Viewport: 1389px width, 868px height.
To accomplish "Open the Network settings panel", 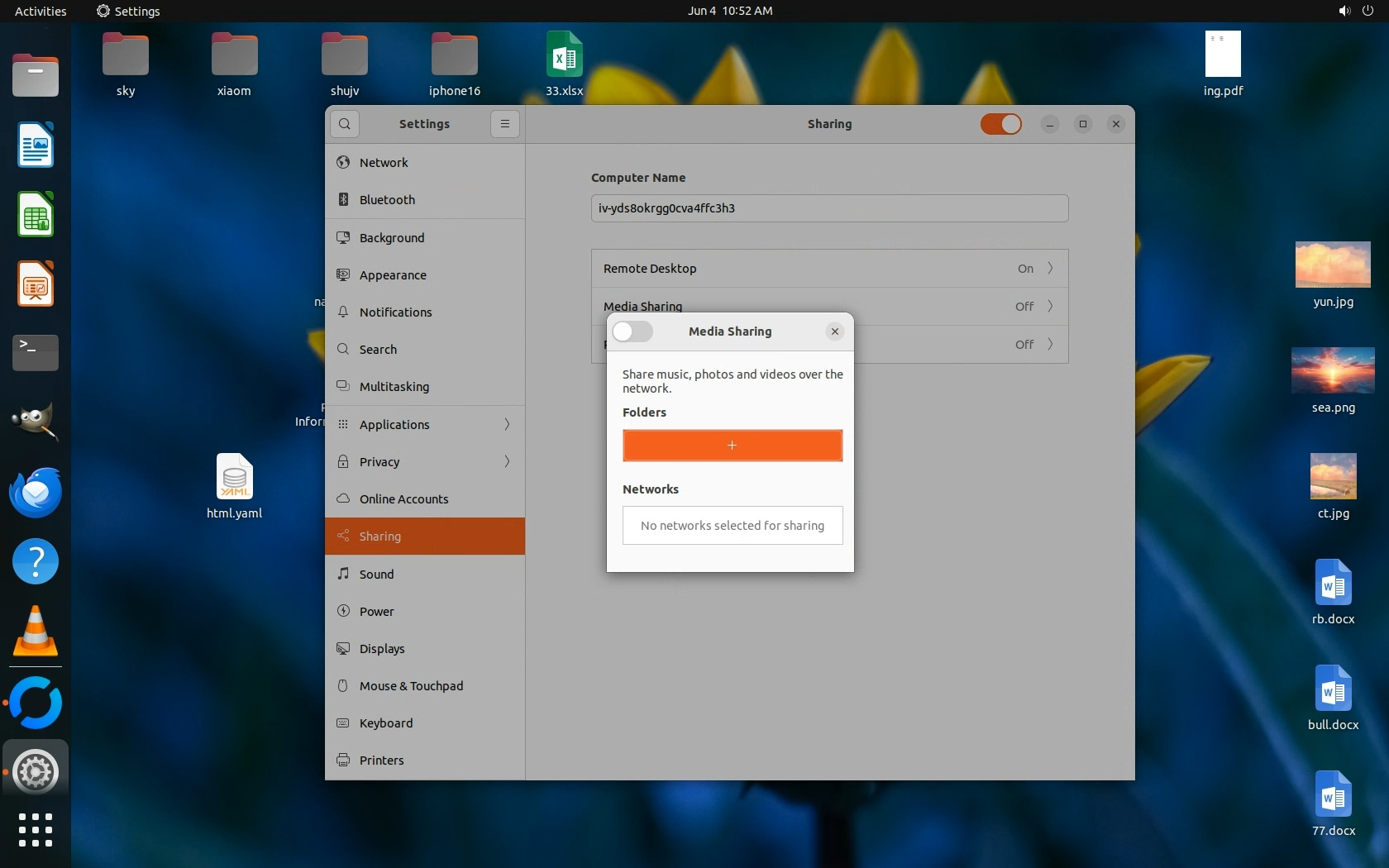I will tap(384, 163).
